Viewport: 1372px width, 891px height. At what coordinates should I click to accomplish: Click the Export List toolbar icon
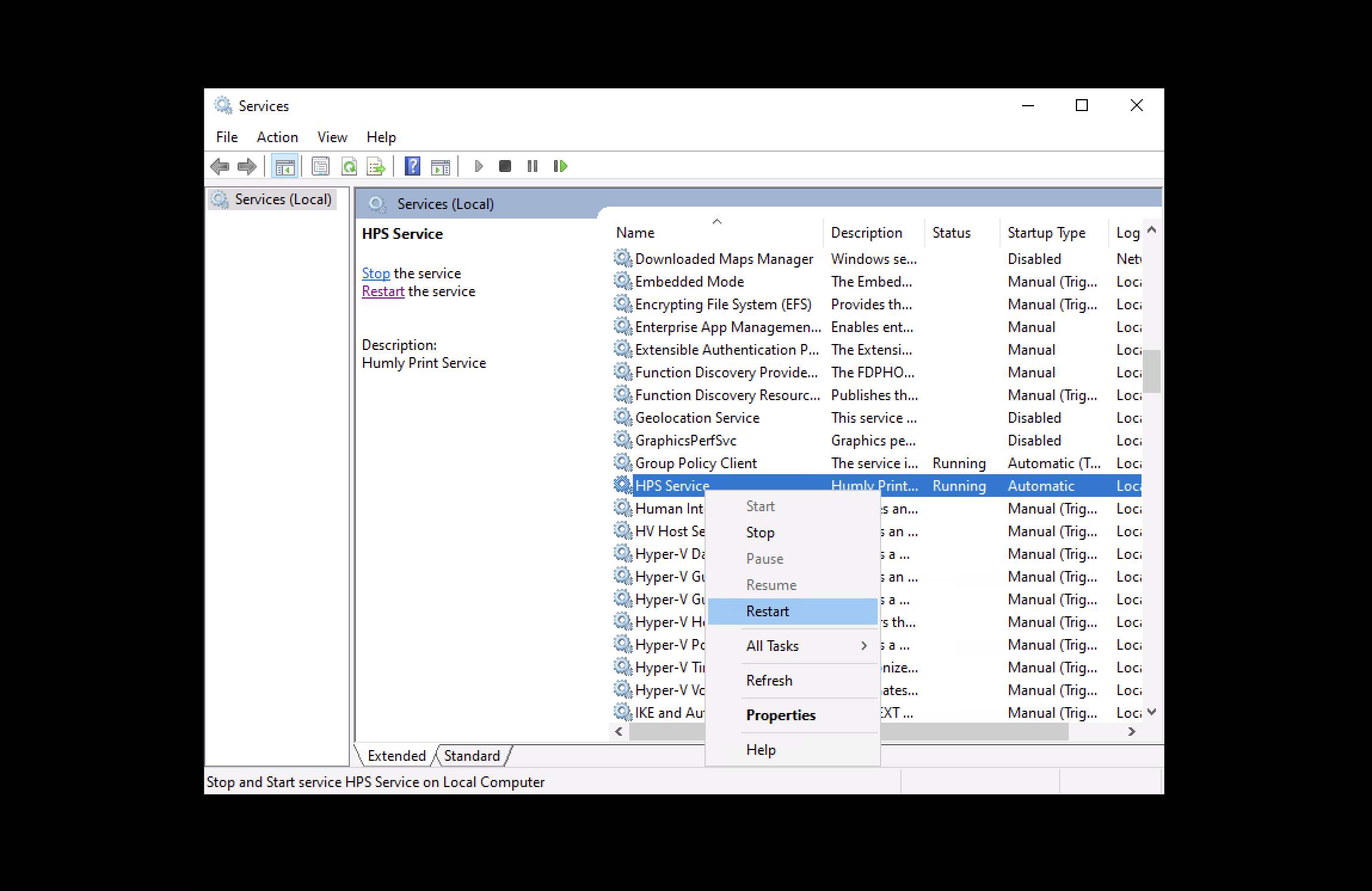click(x=376, y=166)
